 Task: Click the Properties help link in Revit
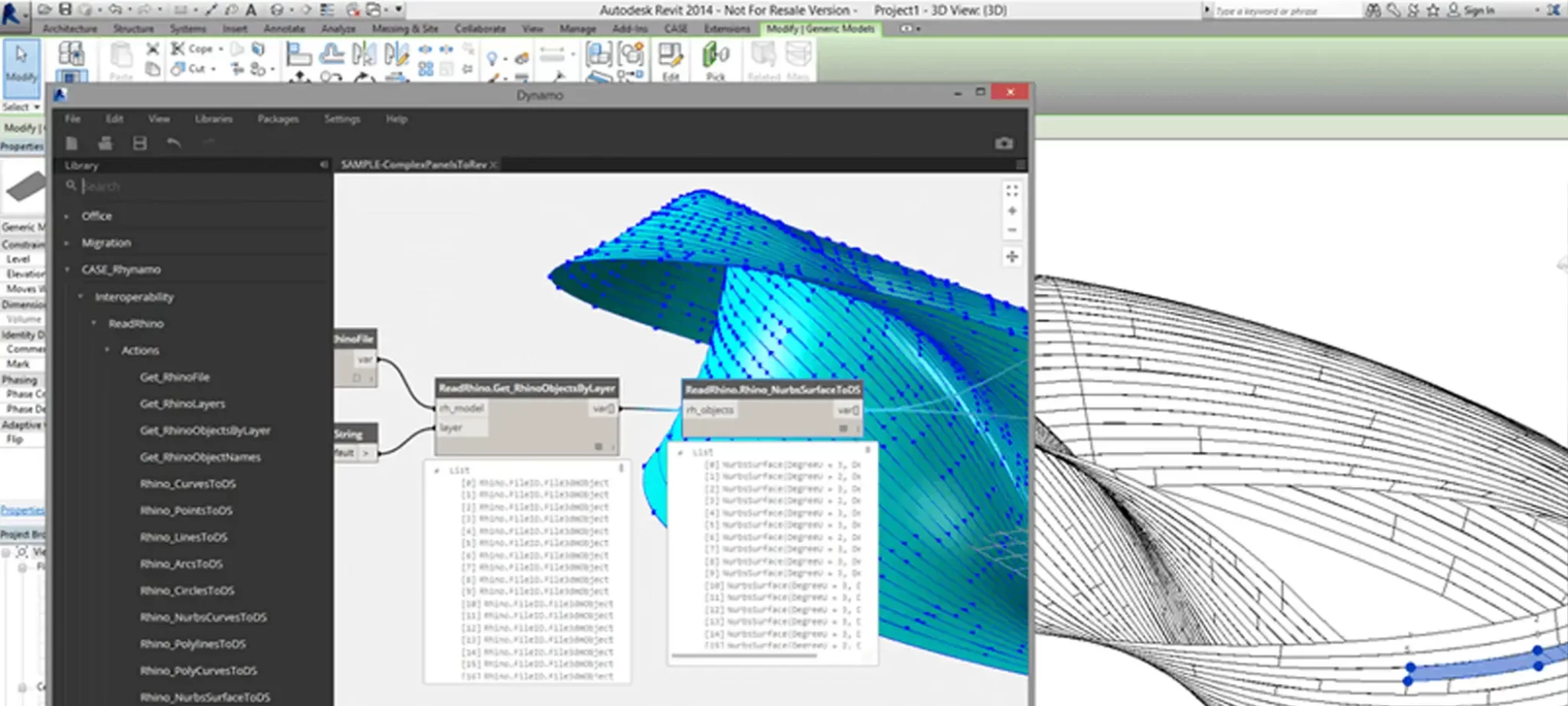[x=22, y=510]
